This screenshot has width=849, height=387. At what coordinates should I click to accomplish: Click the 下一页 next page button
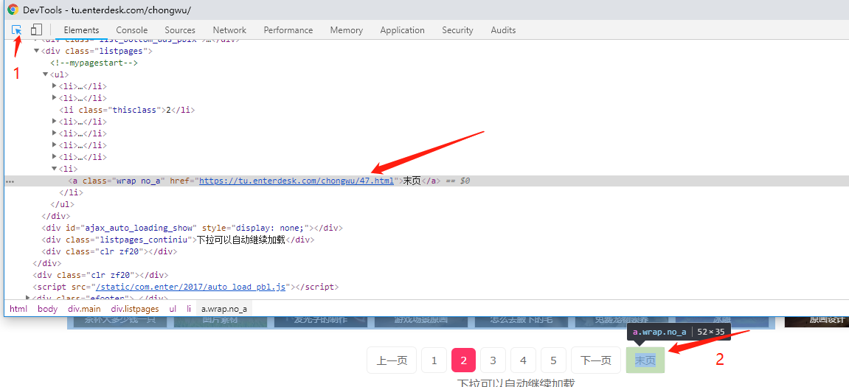point(596,360)
